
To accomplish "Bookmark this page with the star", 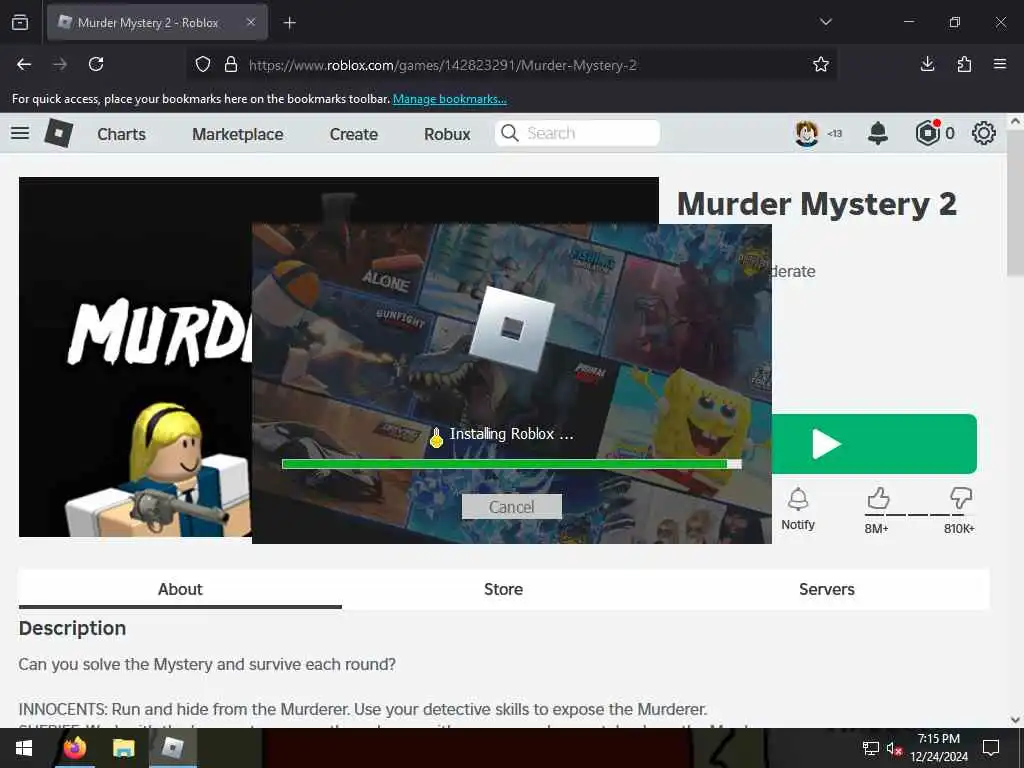I will point(821,64).
